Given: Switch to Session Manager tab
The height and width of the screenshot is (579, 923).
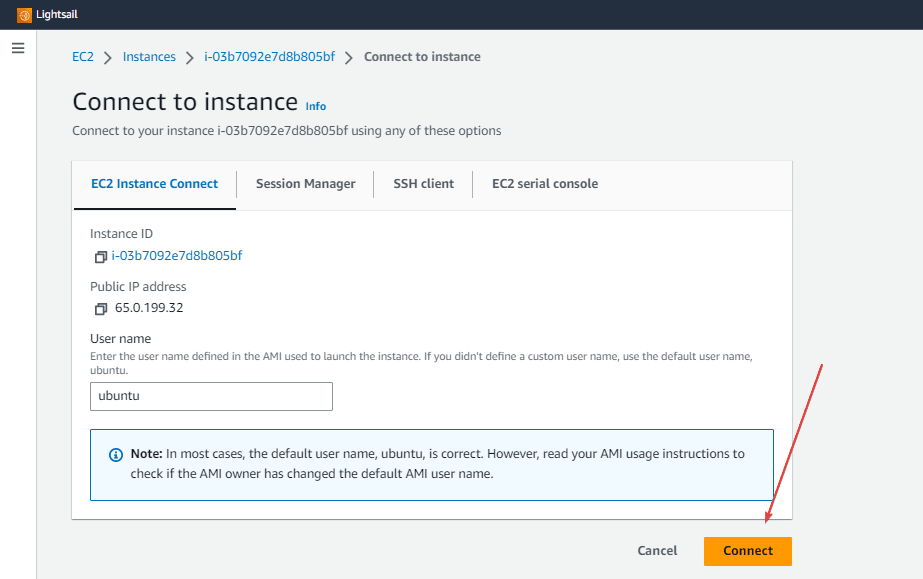Looking at the screenshot, I should click(306, 184).
